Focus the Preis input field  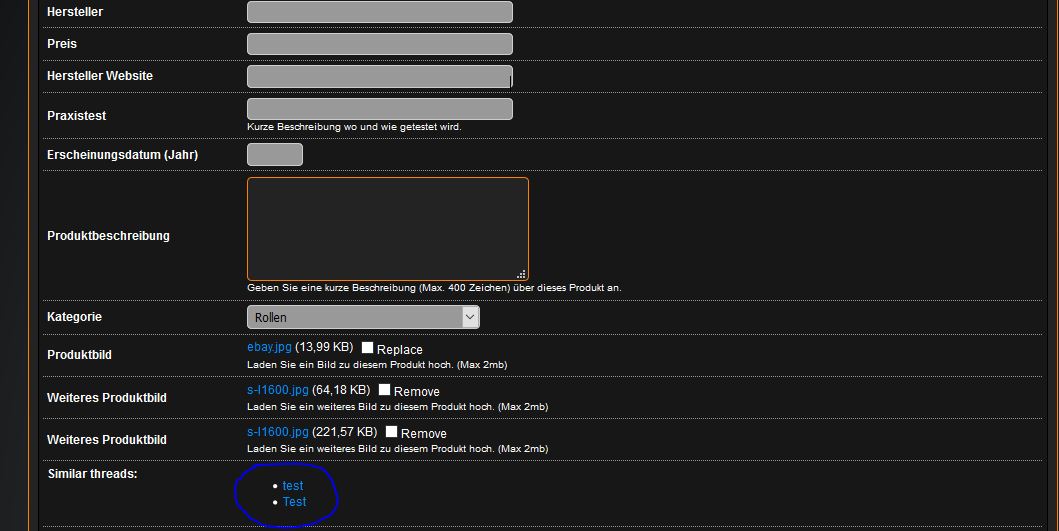coord(379,44)
